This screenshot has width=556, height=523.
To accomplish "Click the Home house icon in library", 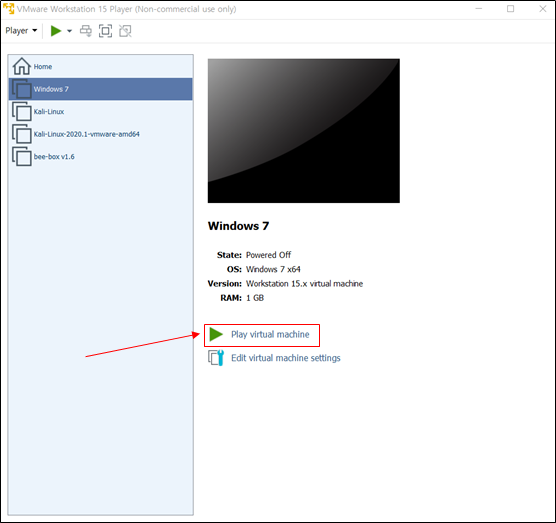I will coord(21,66).
